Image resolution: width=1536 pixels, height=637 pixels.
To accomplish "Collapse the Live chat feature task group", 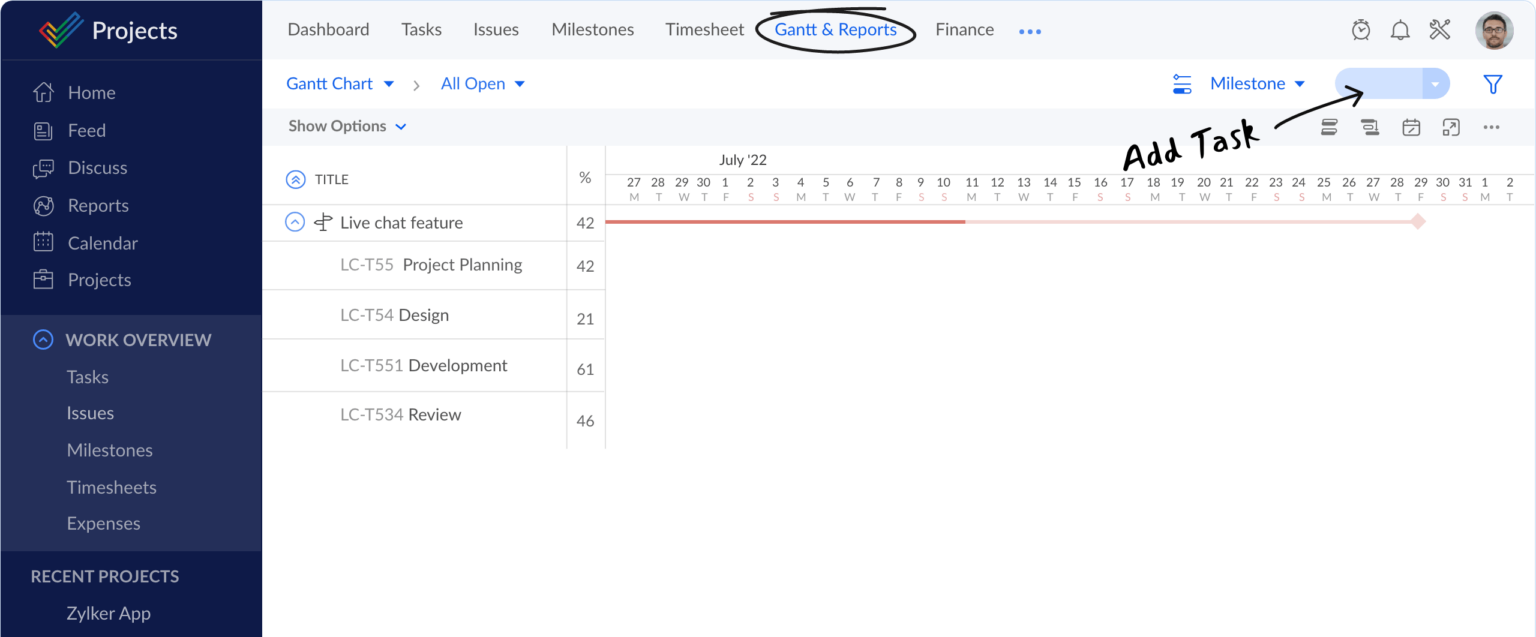I will [x=294, y=221].
